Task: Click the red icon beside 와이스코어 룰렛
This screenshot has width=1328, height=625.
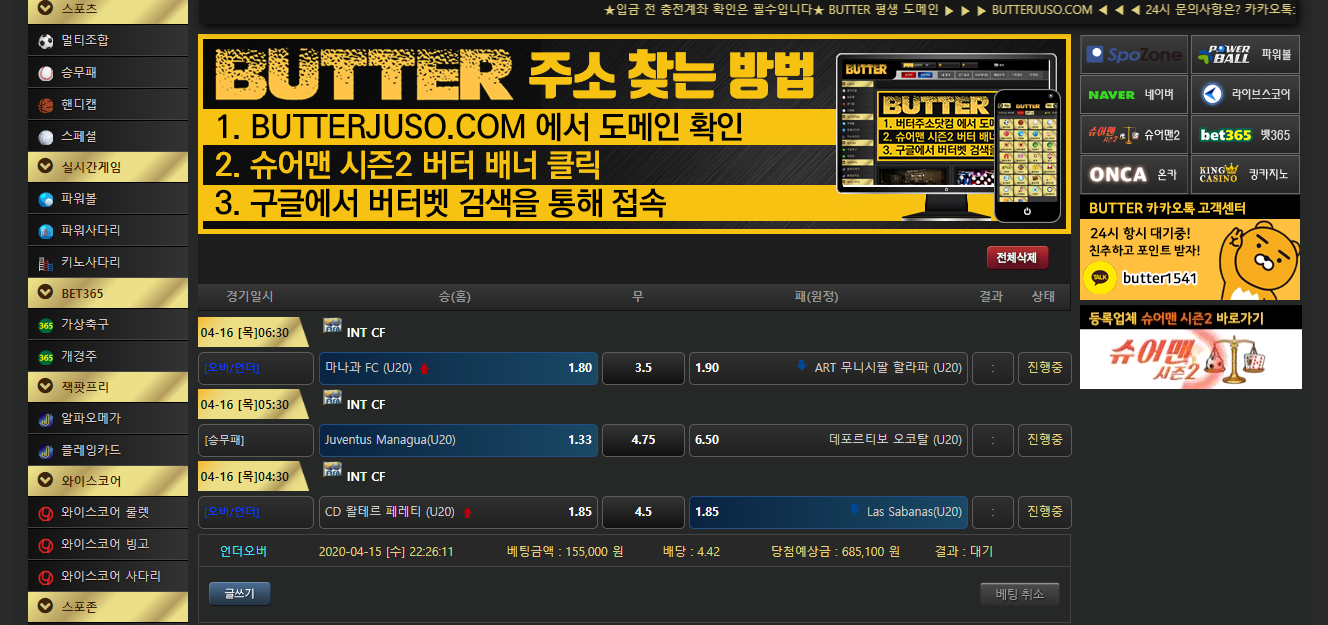Action: click(x=46, y=513)
